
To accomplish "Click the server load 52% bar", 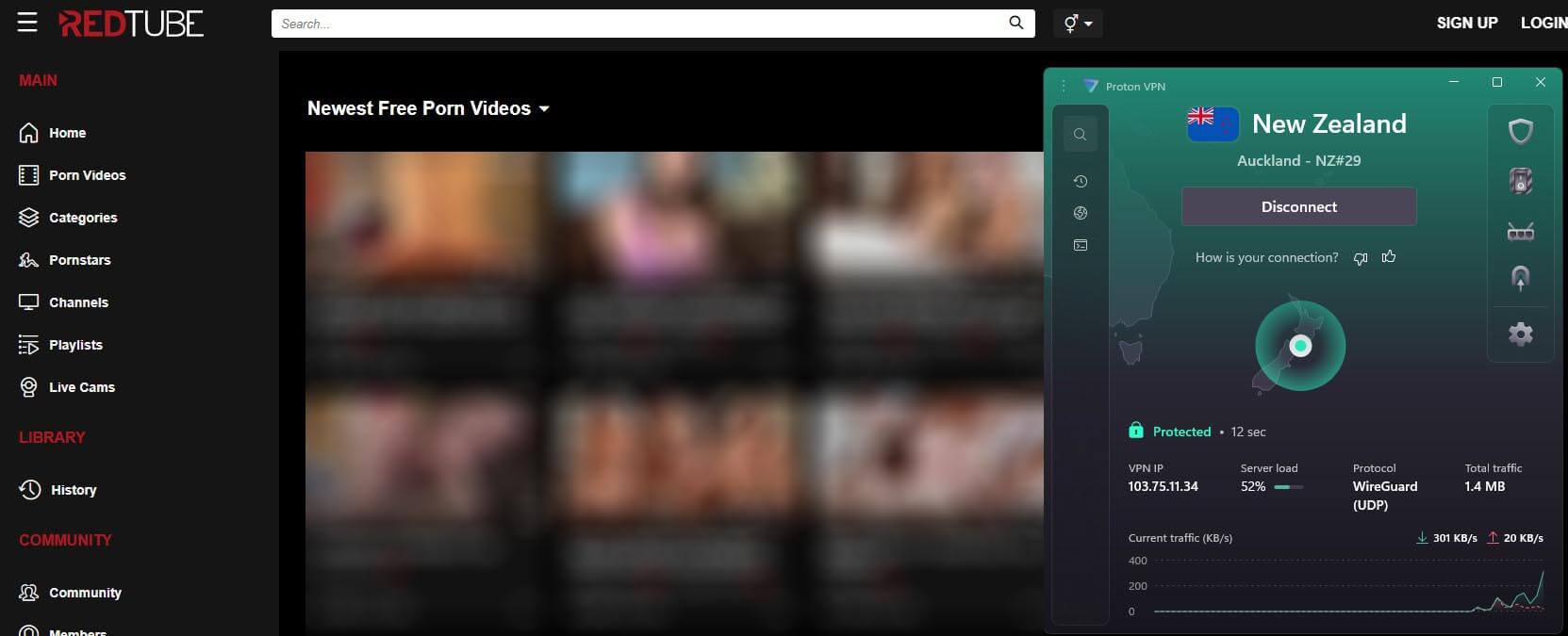I will (x=1288, y=487).
